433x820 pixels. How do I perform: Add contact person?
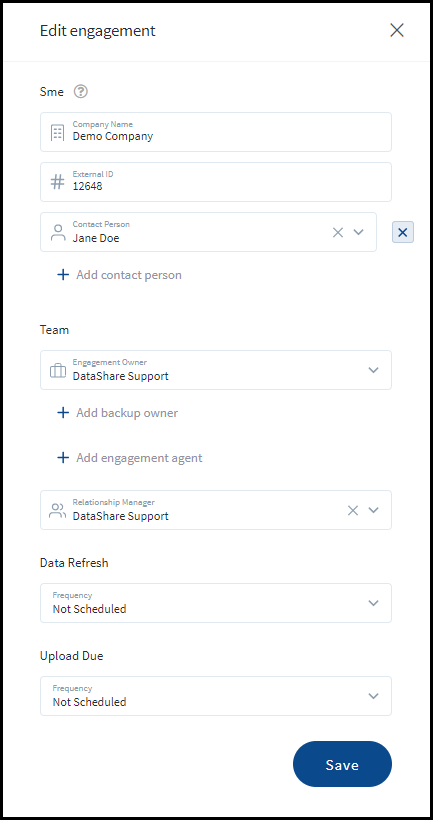click(119, 275)
